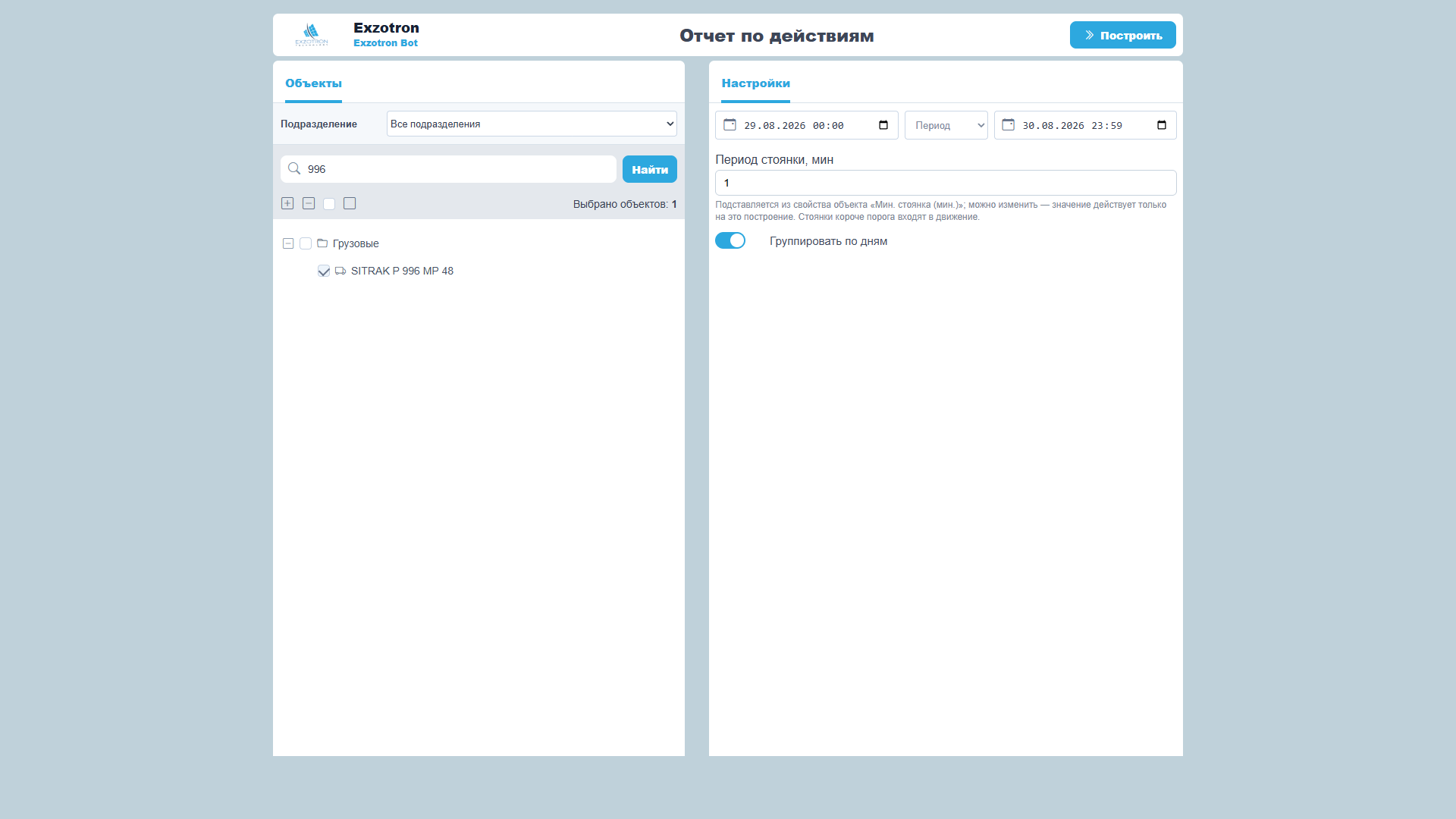Click calendar icon left of 30.08.2026 date

(1008, 124)
